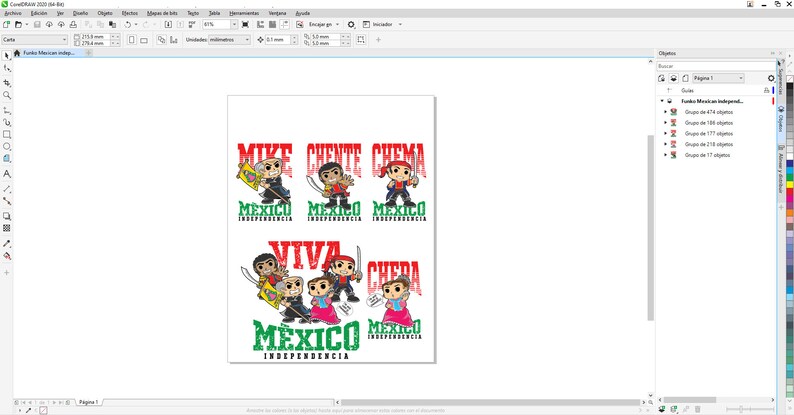Click the Import icon
The image size is (794, 415).
(169, 24)
